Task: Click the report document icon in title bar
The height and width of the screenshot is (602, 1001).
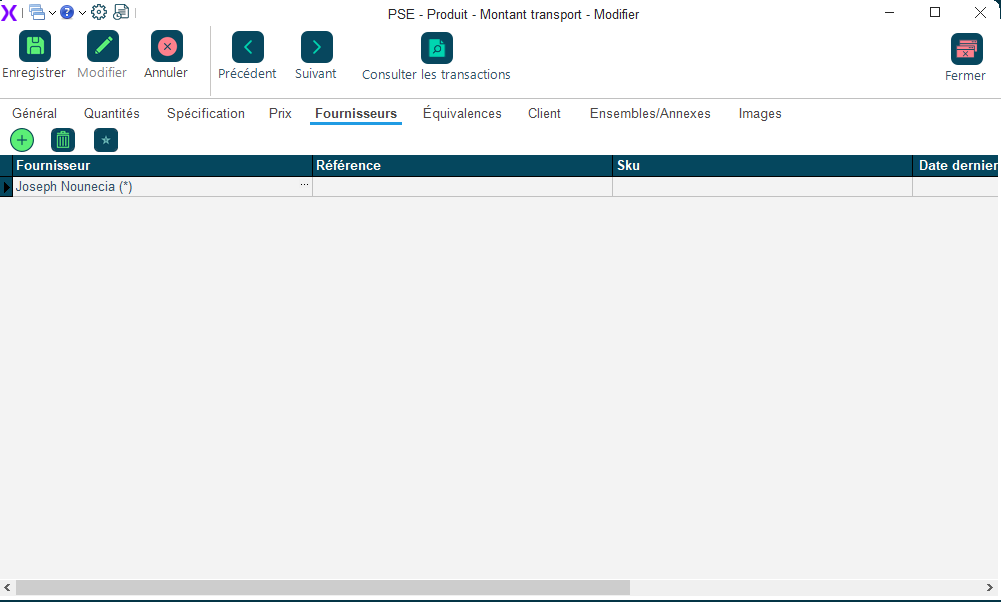Action: (121, 12)
